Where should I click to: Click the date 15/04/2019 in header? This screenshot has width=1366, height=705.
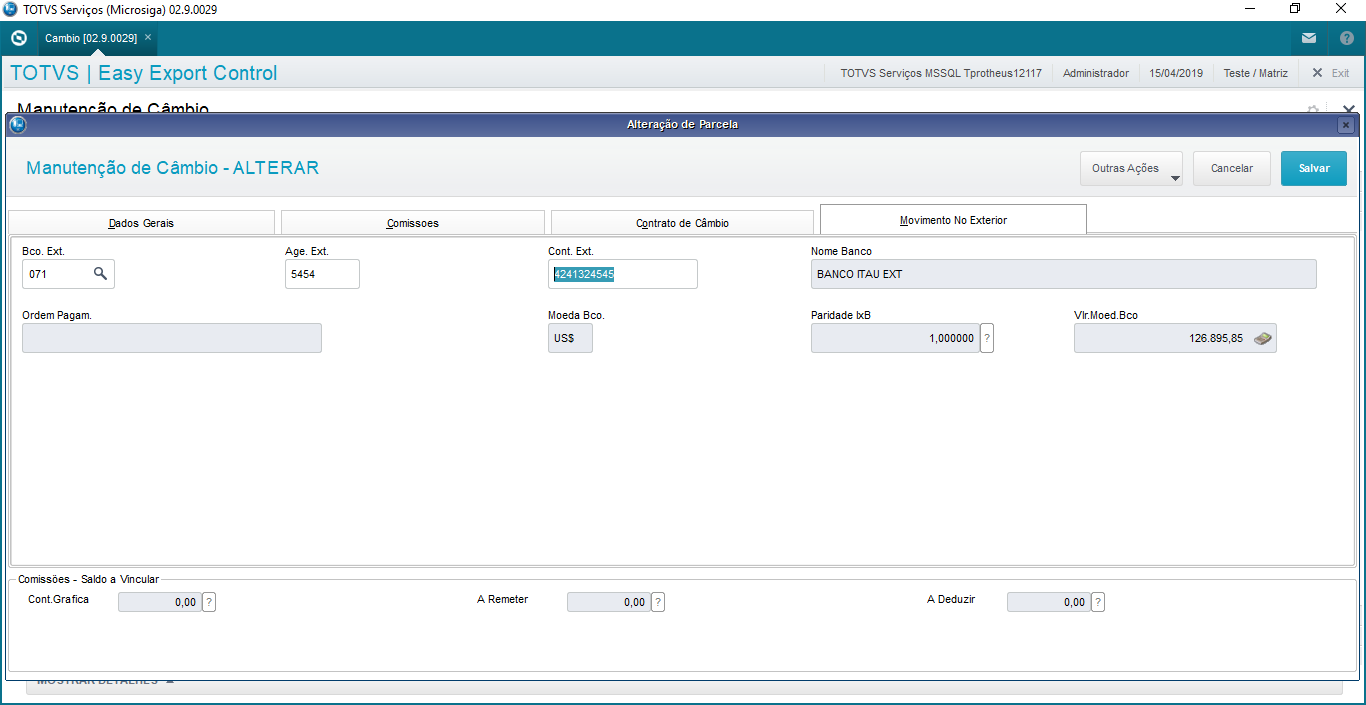pyautogui.click(x=1176, y=73)
